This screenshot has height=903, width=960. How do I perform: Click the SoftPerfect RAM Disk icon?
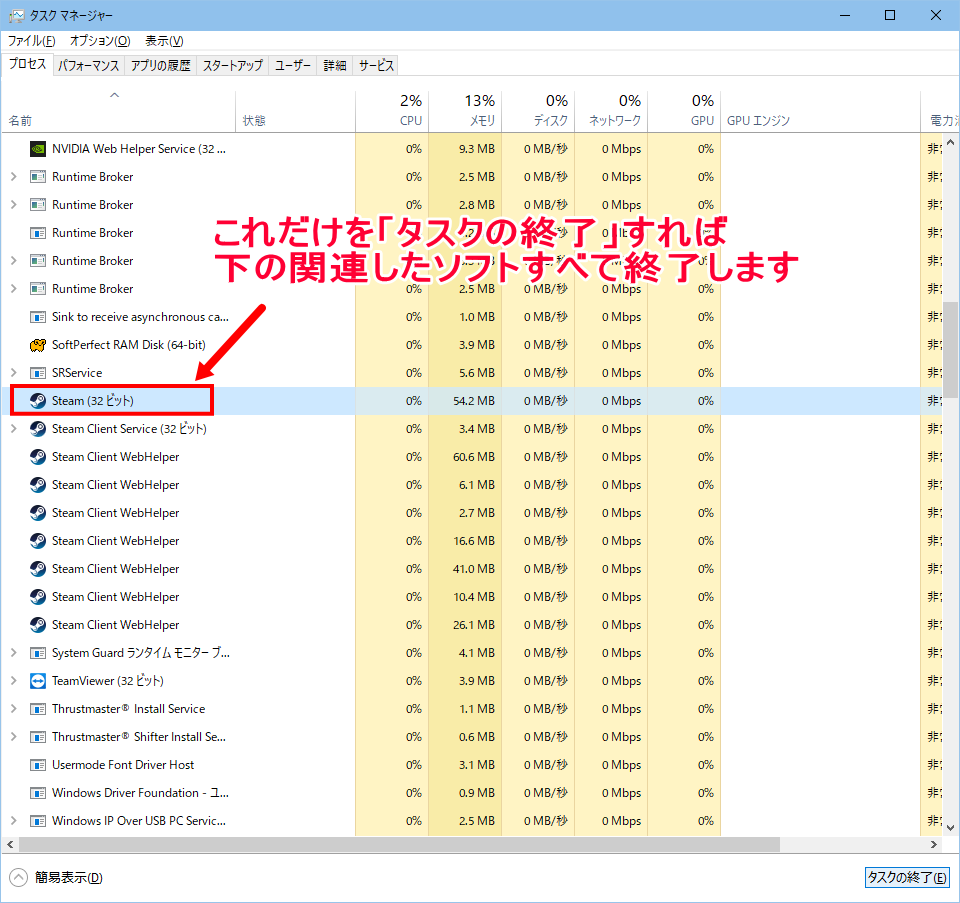pos(38,345)
